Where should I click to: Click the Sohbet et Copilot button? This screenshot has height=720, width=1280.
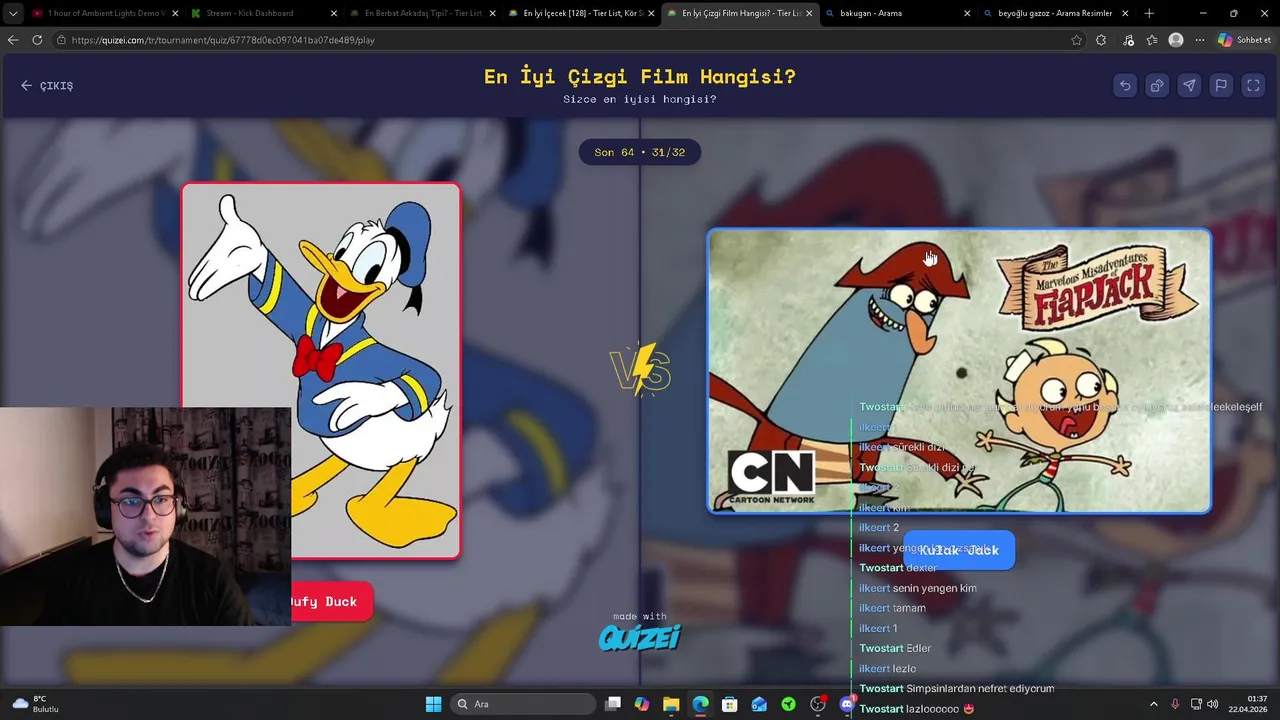[x=1245, y=40]
